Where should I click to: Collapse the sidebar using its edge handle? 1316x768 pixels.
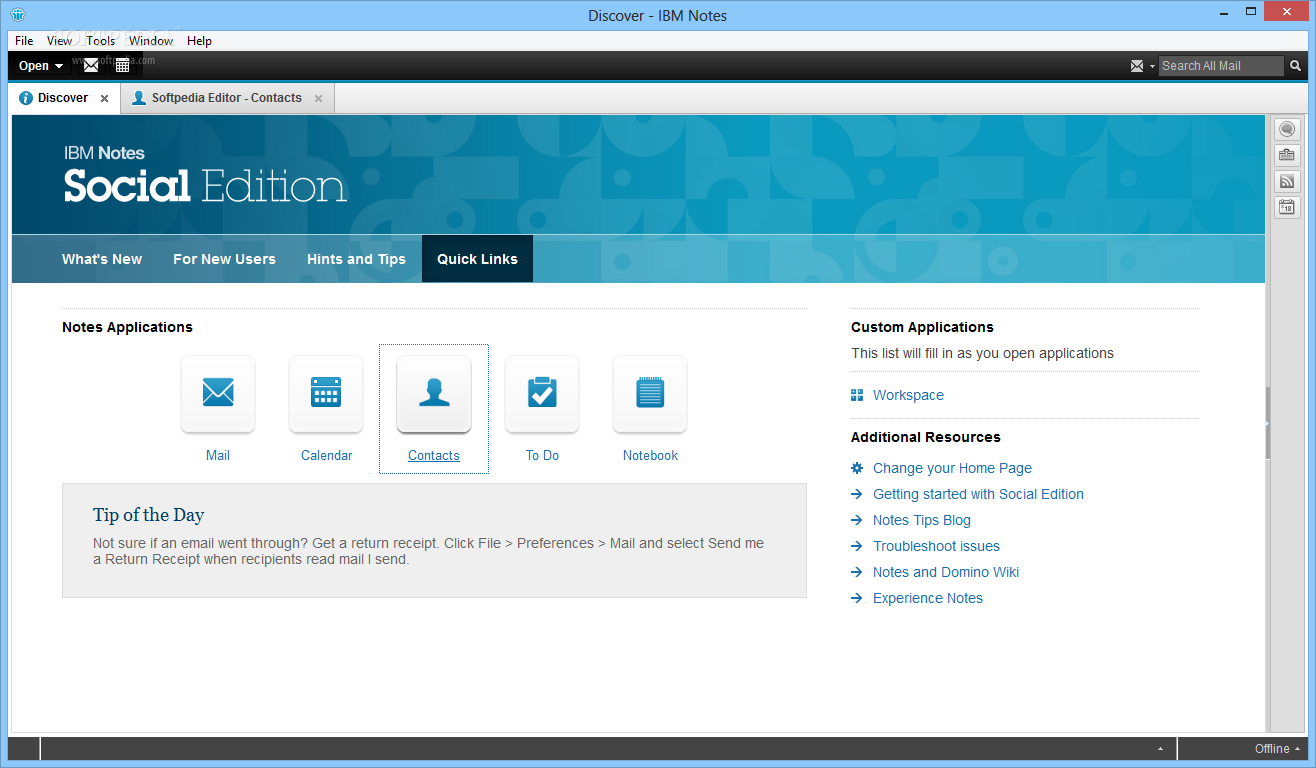[1267, 423]
